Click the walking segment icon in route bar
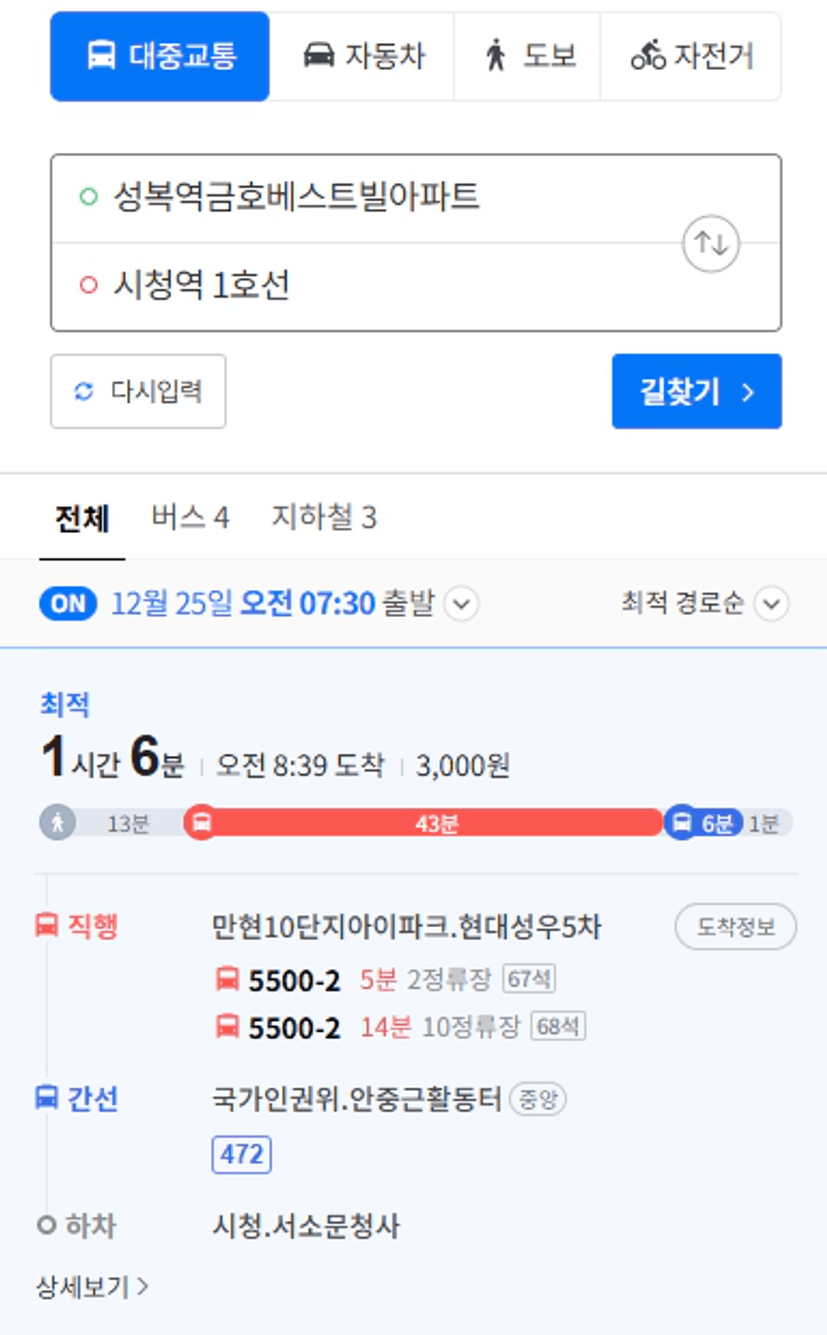 (58, 823)
